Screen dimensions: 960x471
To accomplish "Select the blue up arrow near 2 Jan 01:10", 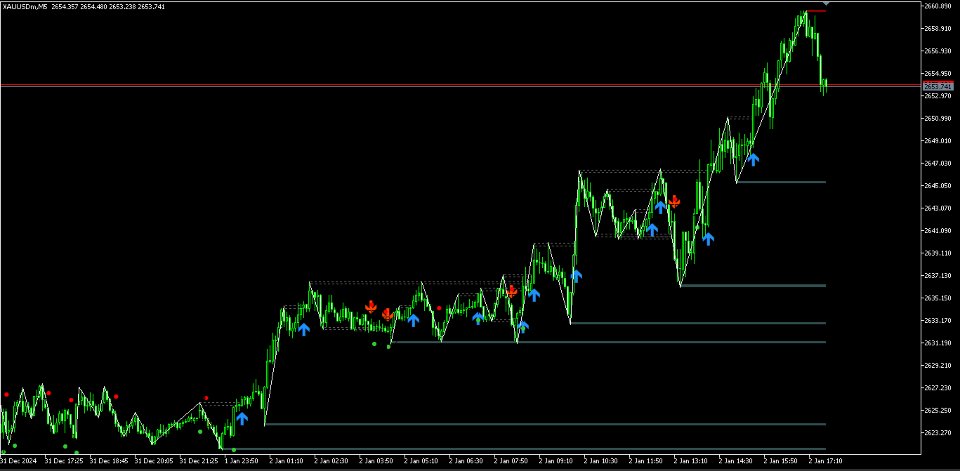I will [x=304, y=329].
